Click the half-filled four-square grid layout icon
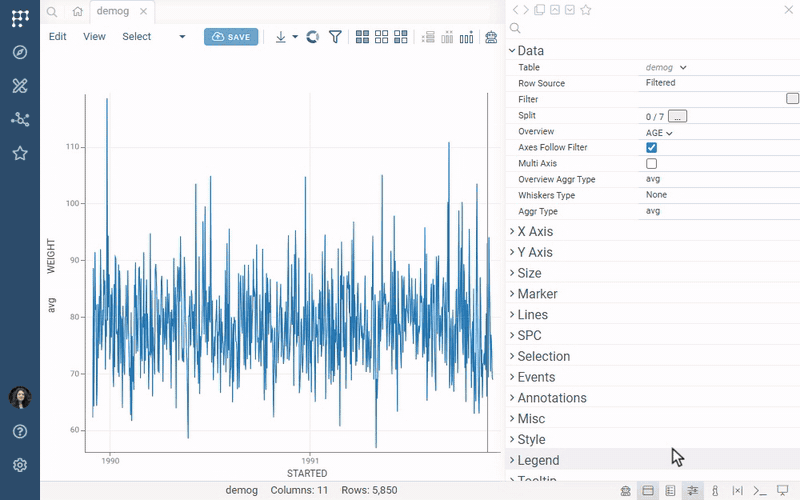Viewport: 800px width, 500px height. (401, 37)
